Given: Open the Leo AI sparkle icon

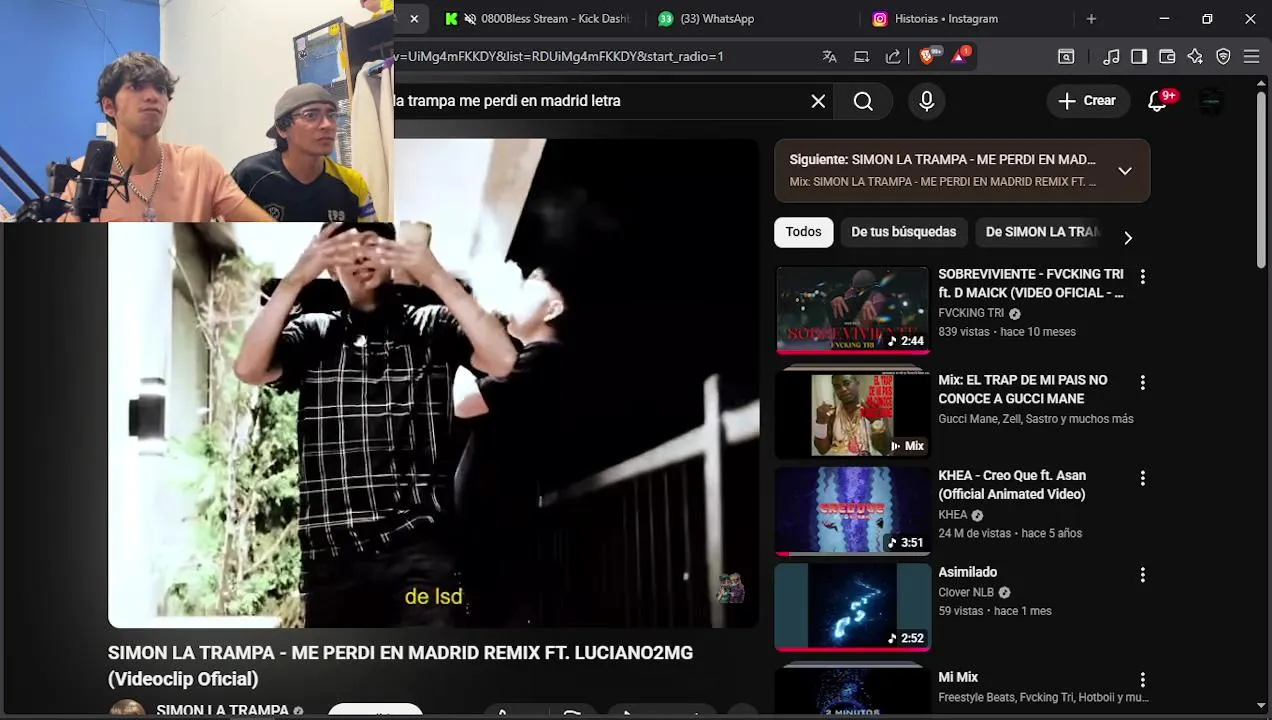Looking at the screenshot, I should tap(1195, 57).
